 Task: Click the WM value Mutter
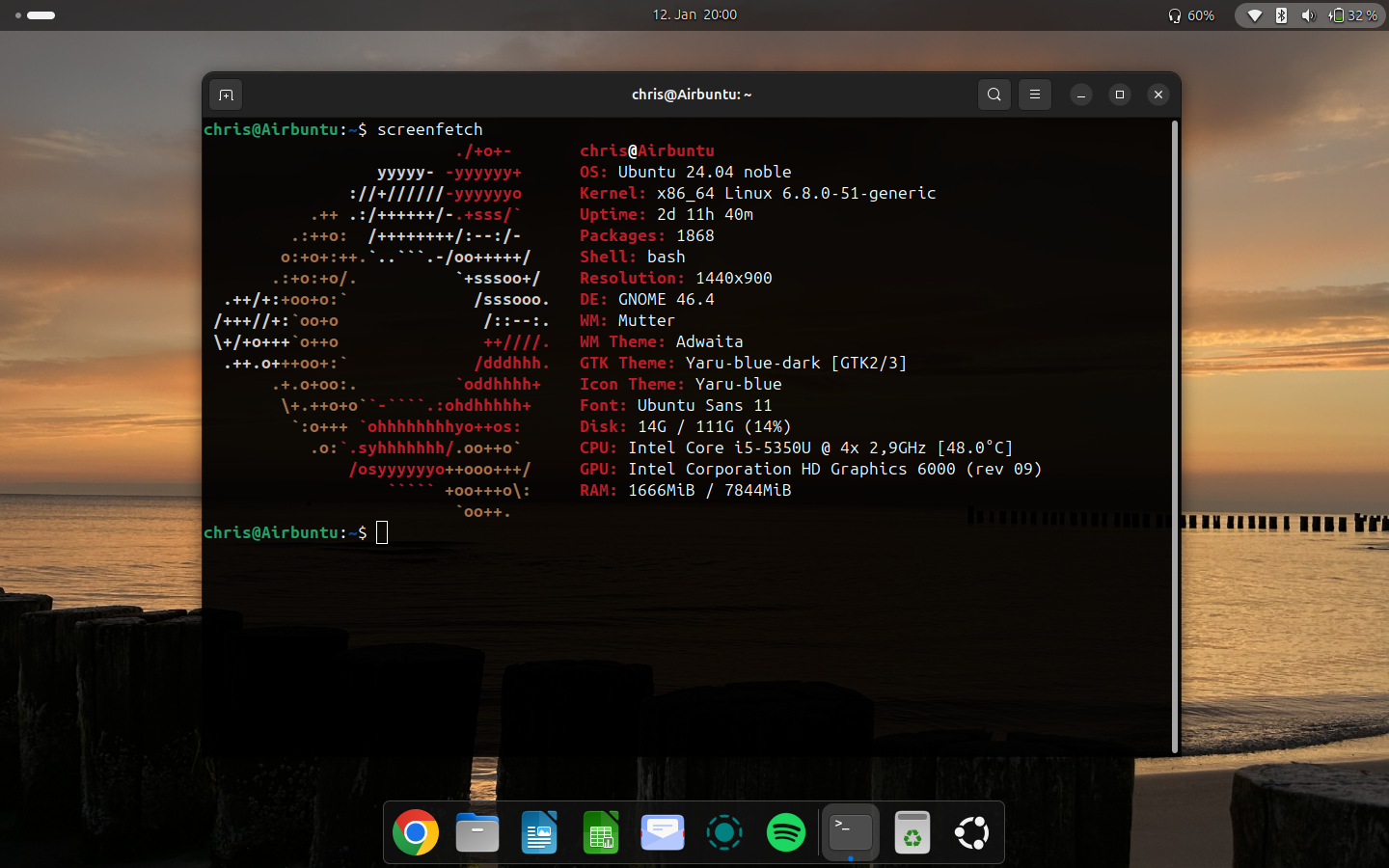click(646, 320)
